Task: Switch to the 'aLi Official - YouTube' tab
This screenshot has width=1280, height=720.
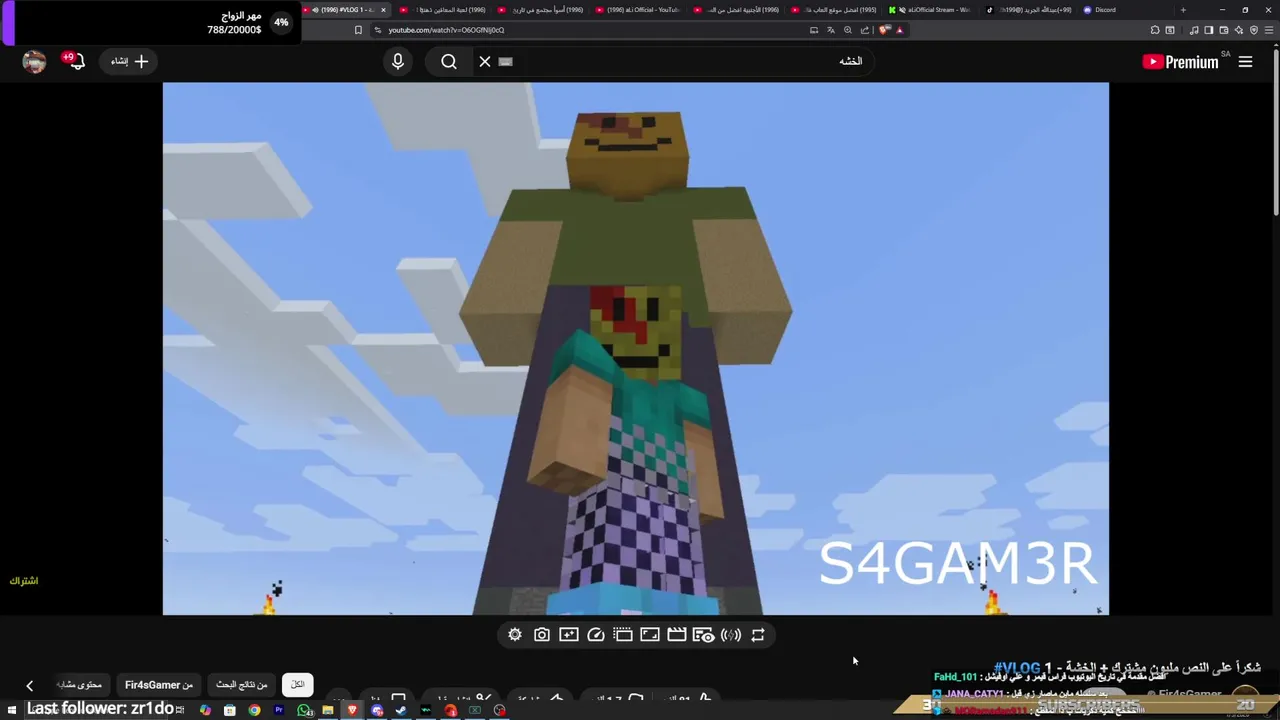Action: click(x=640, y=10)
